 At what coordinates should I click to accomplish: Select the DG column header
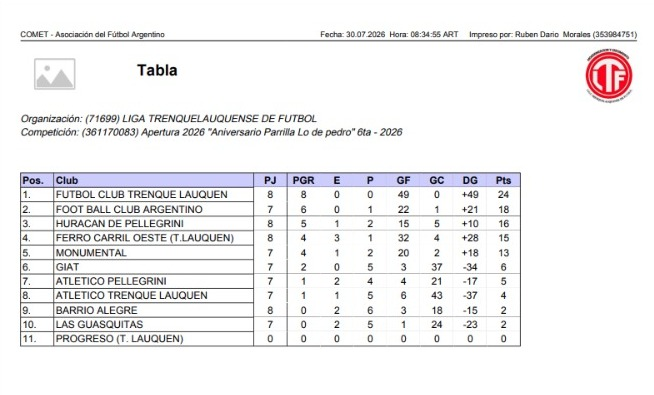pos(470,181)
